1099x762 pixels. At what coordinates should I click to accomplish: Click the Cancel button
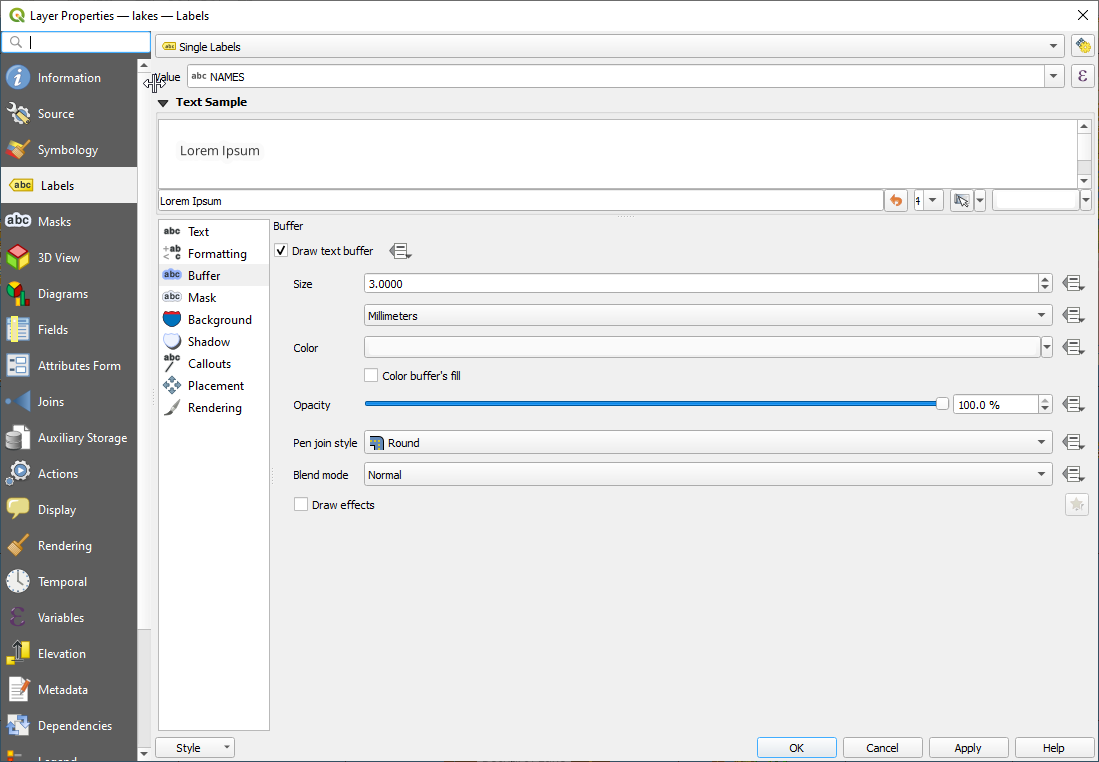[x=882, y=748]
